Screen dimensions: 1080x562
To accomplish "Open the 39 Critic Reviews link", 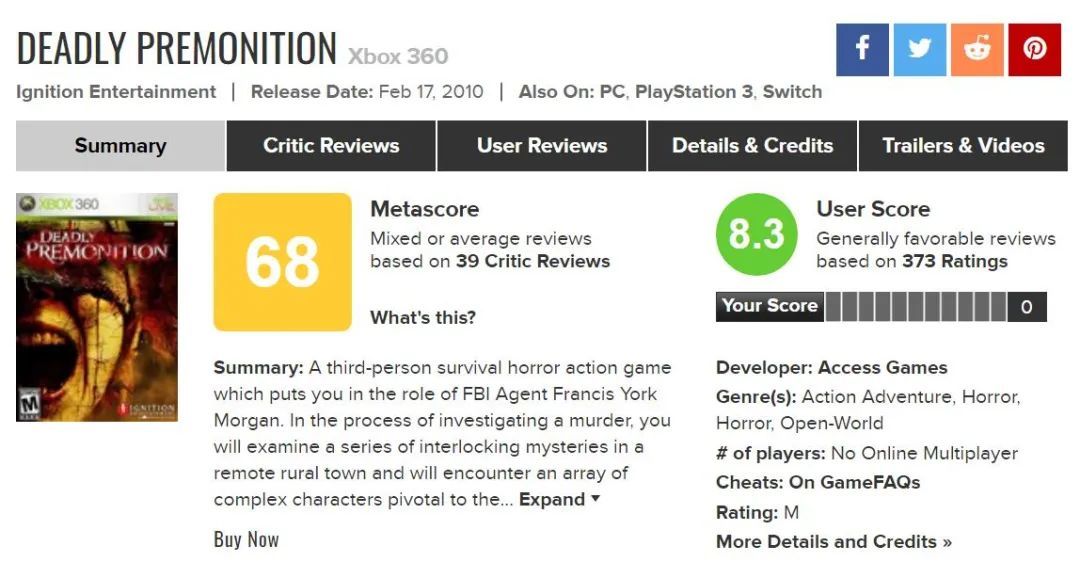I will (x=533, y=262).
